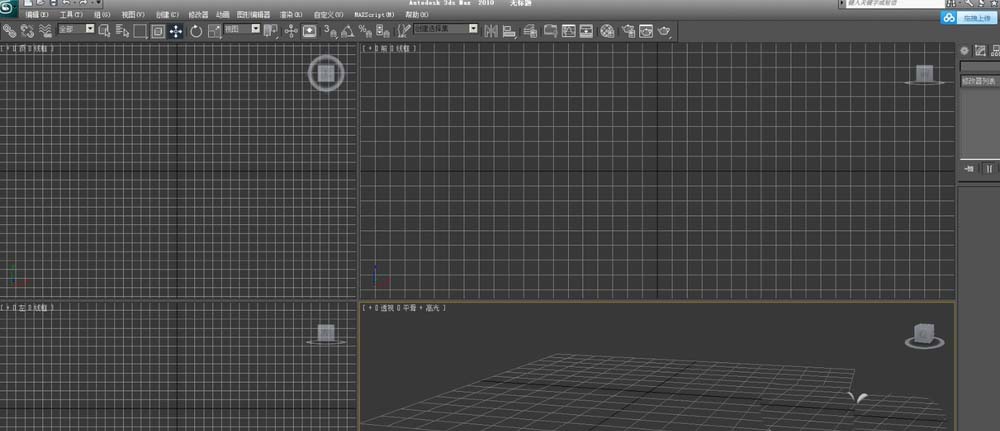Activate the Select and Rotate tool

tap(196, 31)
